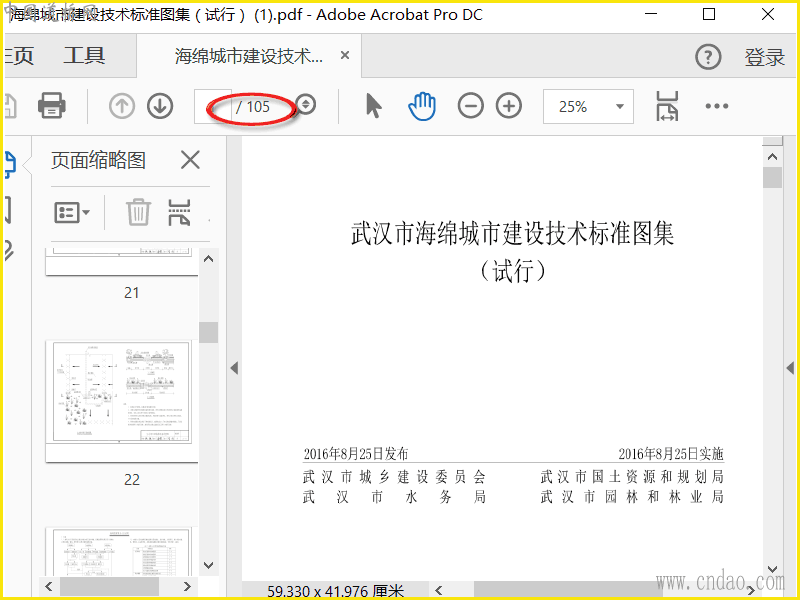Go to previous page with up arrow
Viewport: 800px width, 600px height.
[x=122, y=106]
